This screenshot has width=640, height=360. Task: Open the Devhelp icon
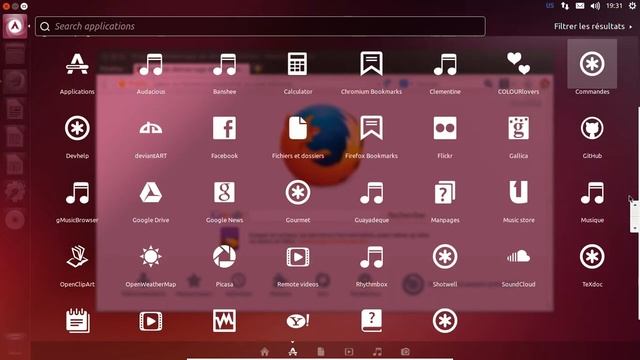[x=77, y=128]
